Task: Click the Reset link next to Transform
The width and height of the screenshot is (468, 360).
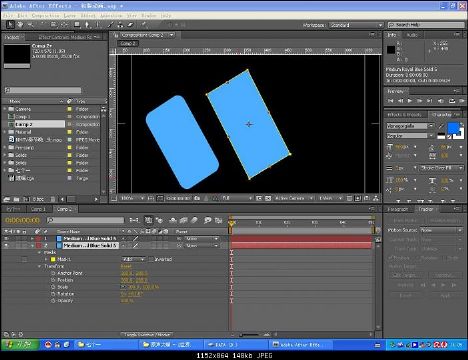Action: click(126, 266)
